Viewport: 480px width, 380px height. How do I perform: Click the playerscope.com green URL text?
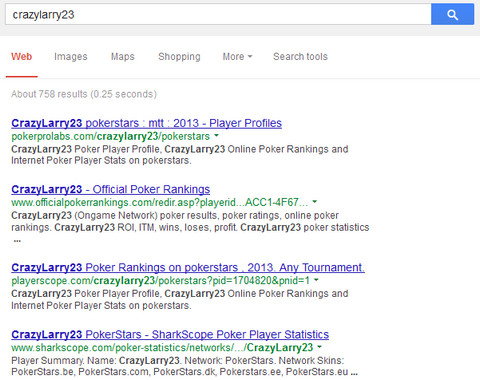(x=160, y=281)
